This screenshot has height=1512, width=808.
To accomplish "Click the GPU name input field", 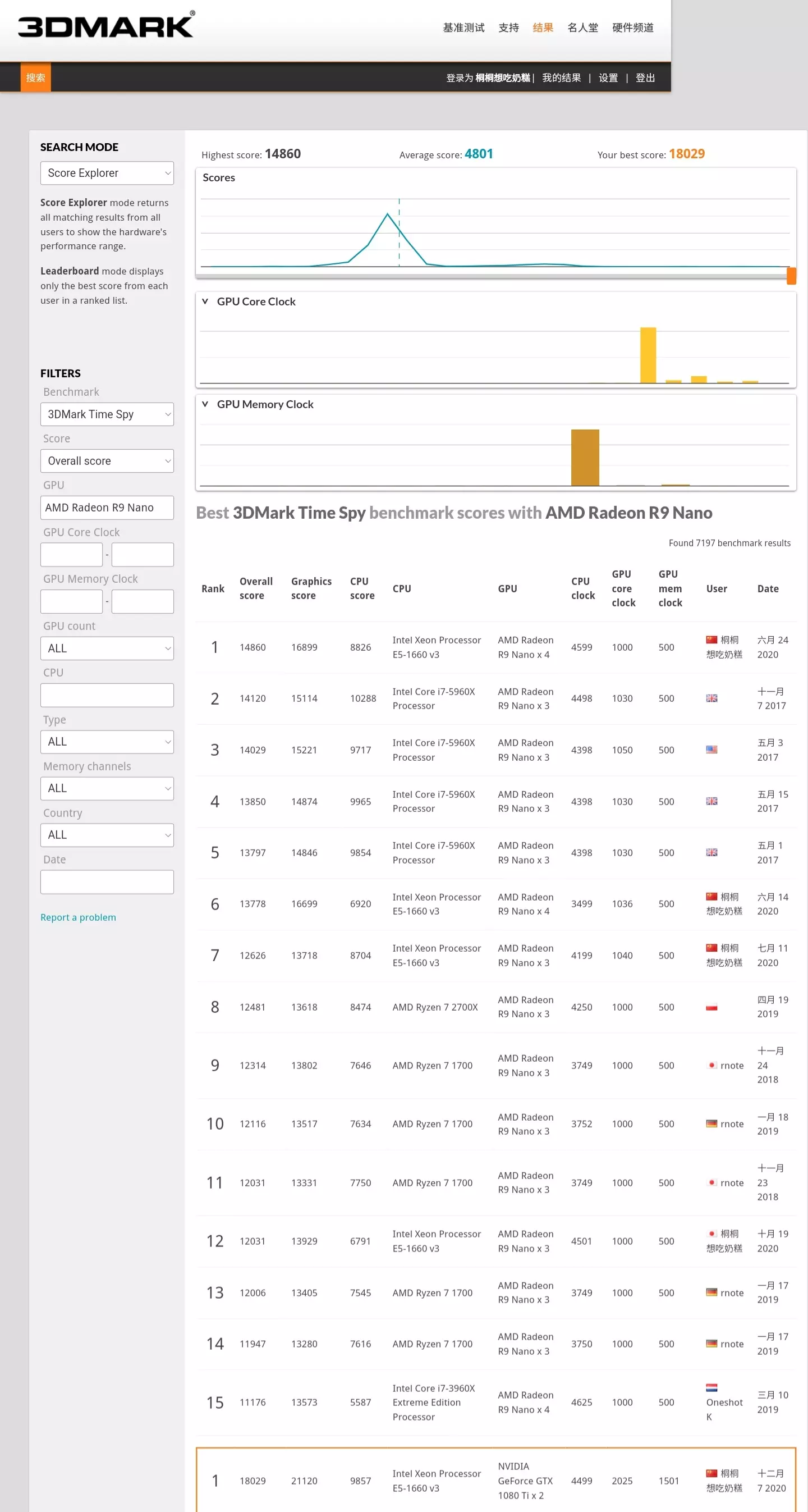I will (107, 508).
